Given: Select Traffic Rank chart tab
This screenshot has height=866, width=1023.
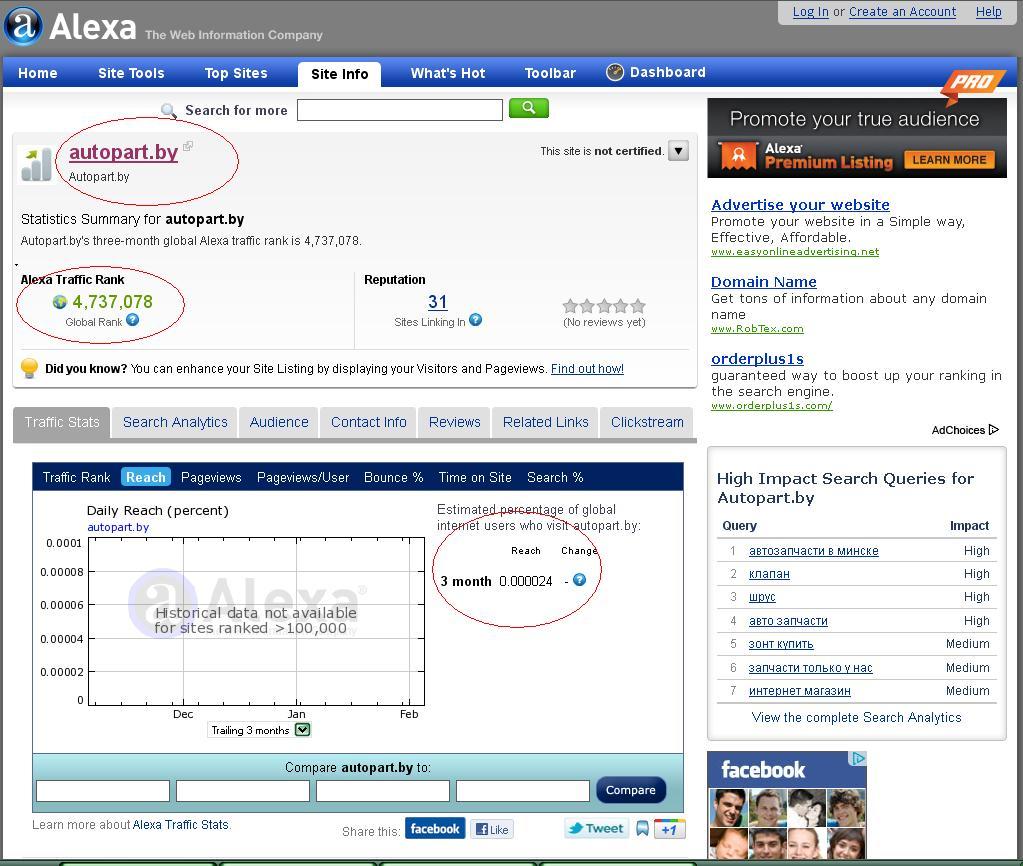Looking at the screenshot, I should 76,477.
